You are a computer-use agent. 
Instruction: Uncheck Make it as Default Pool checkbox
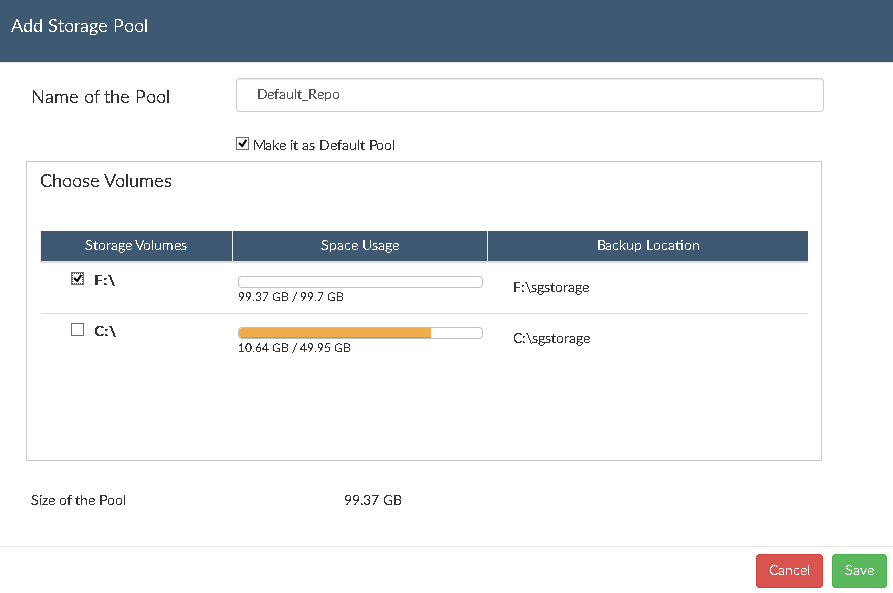tap(243, 144)
